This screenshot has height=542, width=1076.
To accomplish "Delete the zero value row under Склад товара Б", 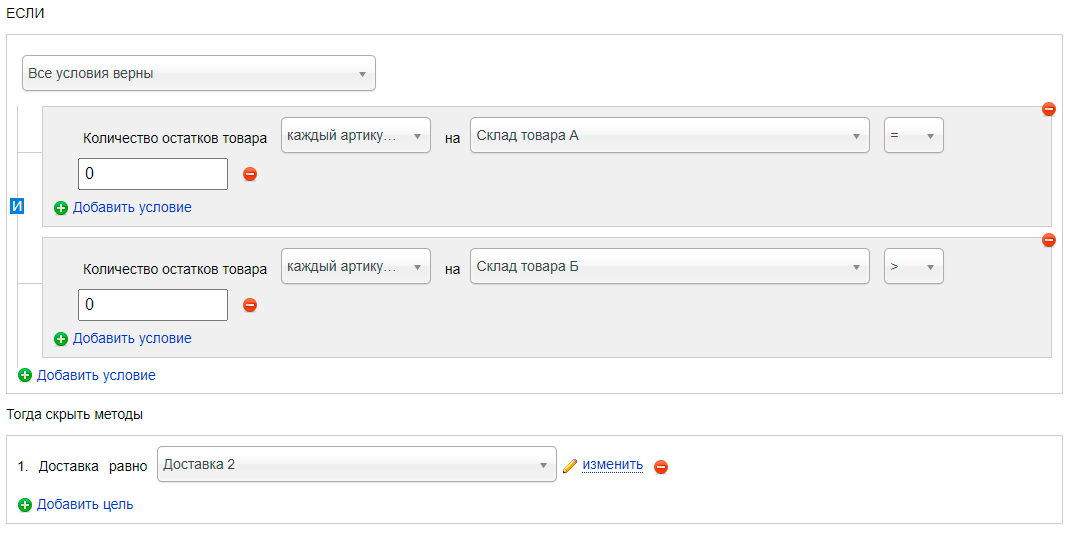I will (250, 305).
